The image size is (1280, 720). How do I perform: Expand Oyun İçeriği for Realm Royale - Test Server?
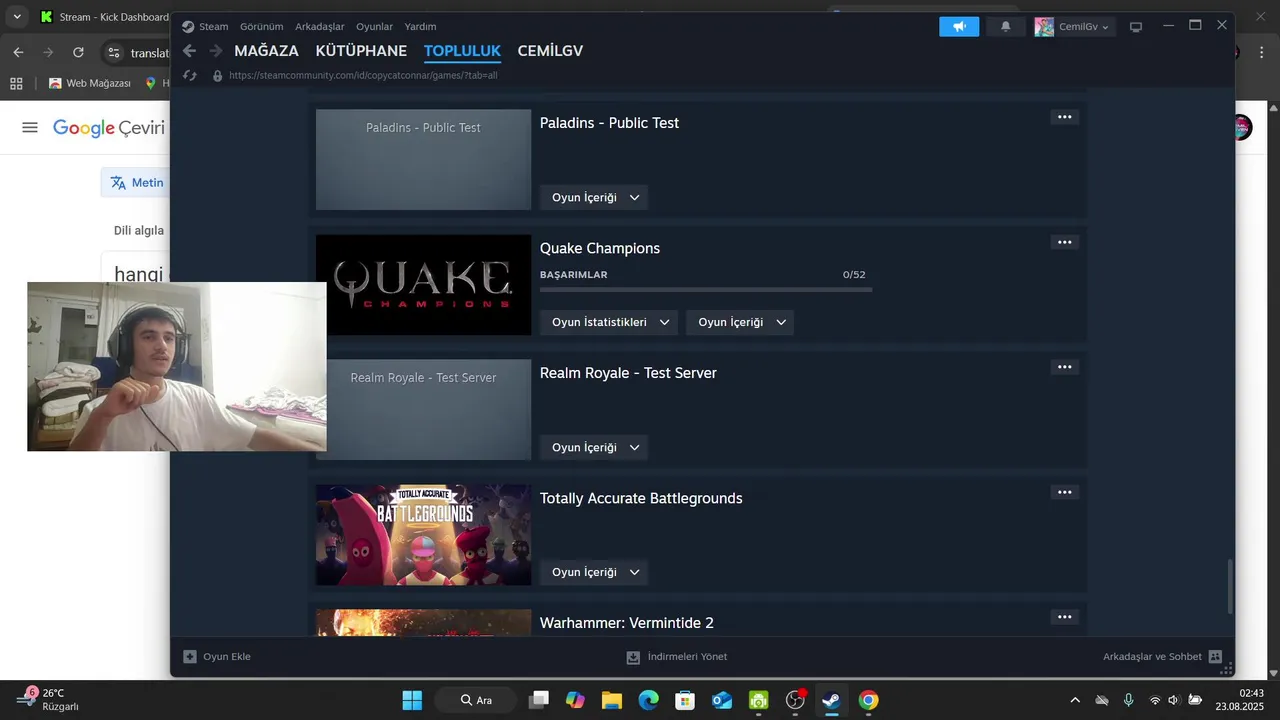point(594,447)
